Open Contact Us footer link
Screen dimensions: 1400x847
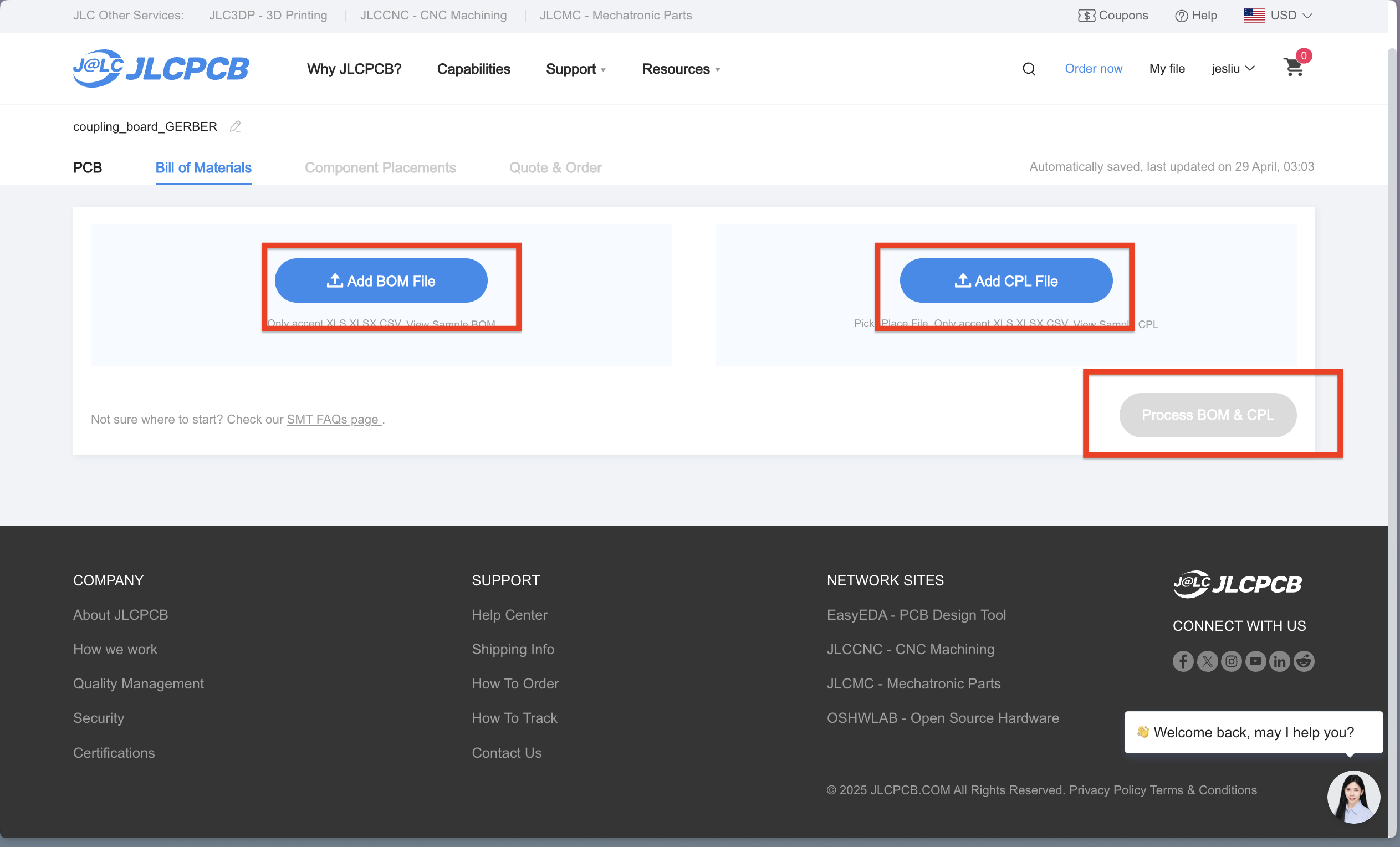506,753
